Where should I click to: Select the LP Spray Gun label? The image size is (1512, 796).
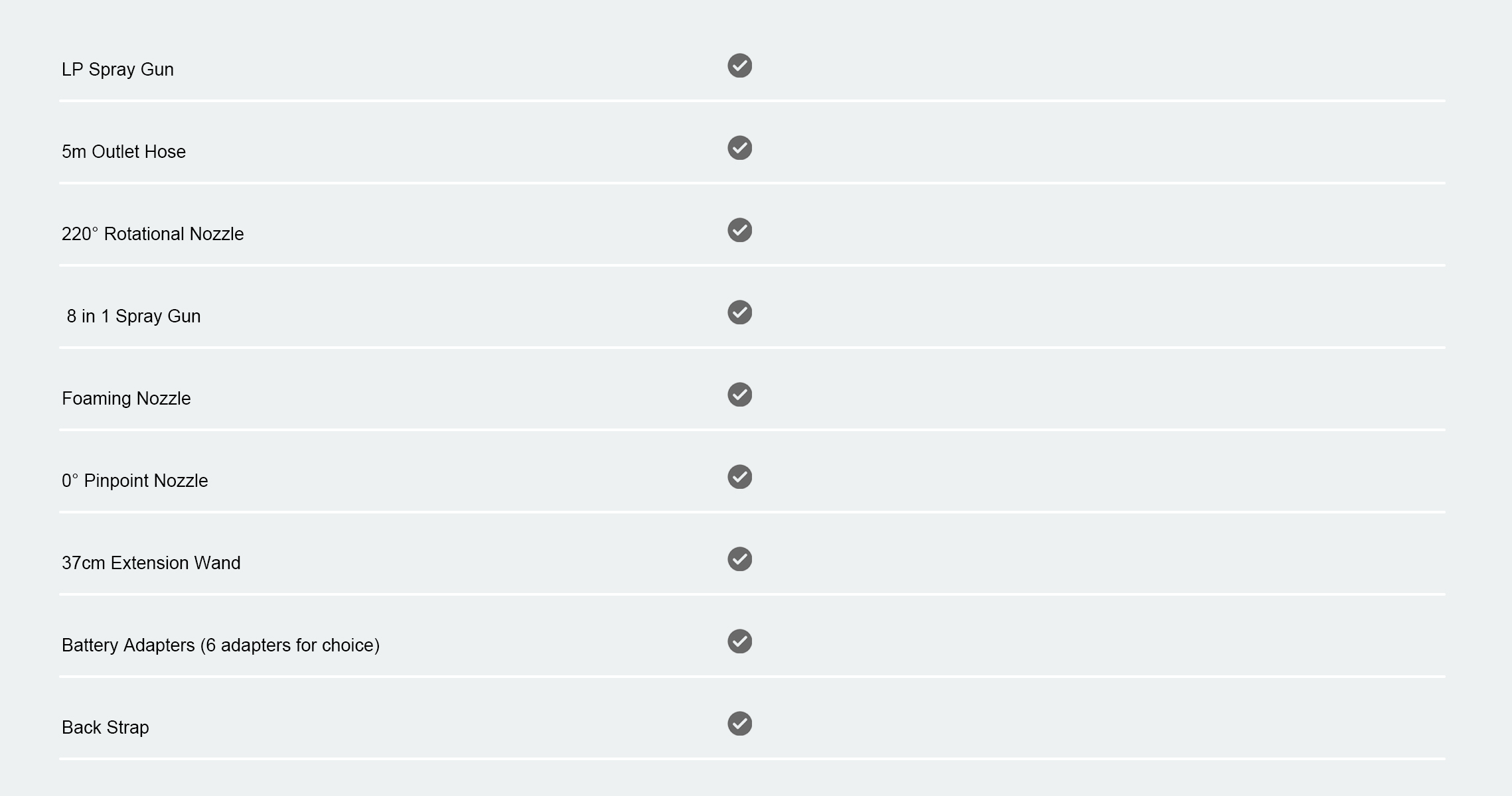point(117,70)
